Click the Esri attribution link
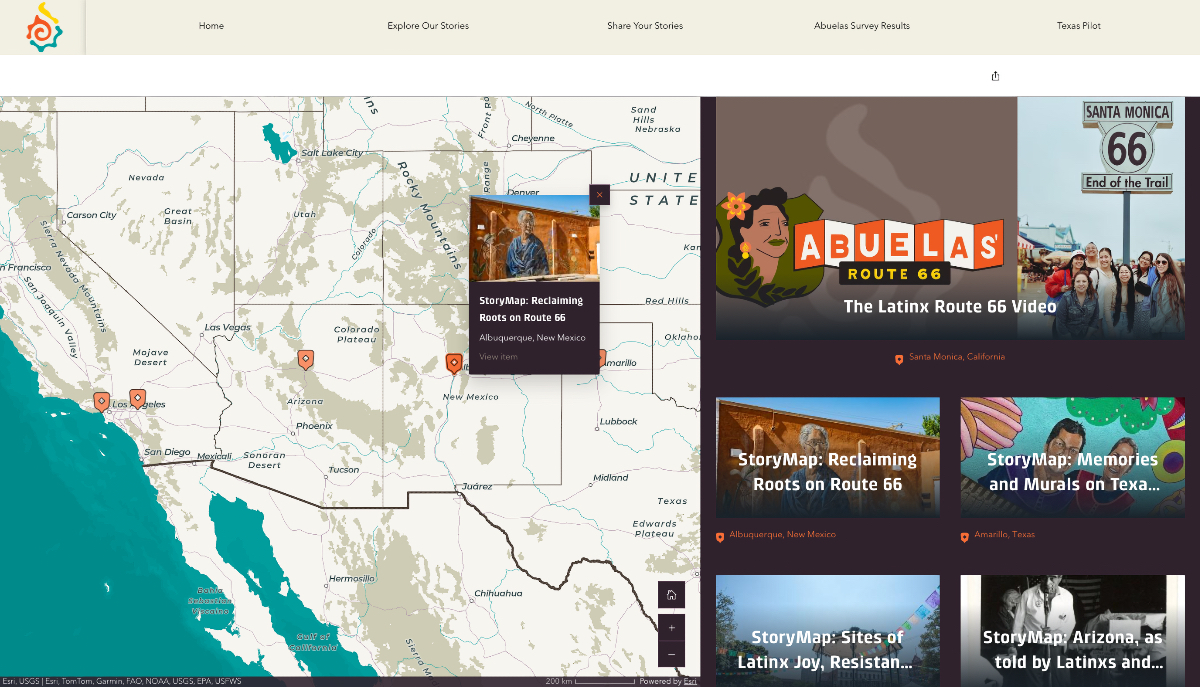Image resolution: width=1200 pixels, height=687 pixels. 690,681
